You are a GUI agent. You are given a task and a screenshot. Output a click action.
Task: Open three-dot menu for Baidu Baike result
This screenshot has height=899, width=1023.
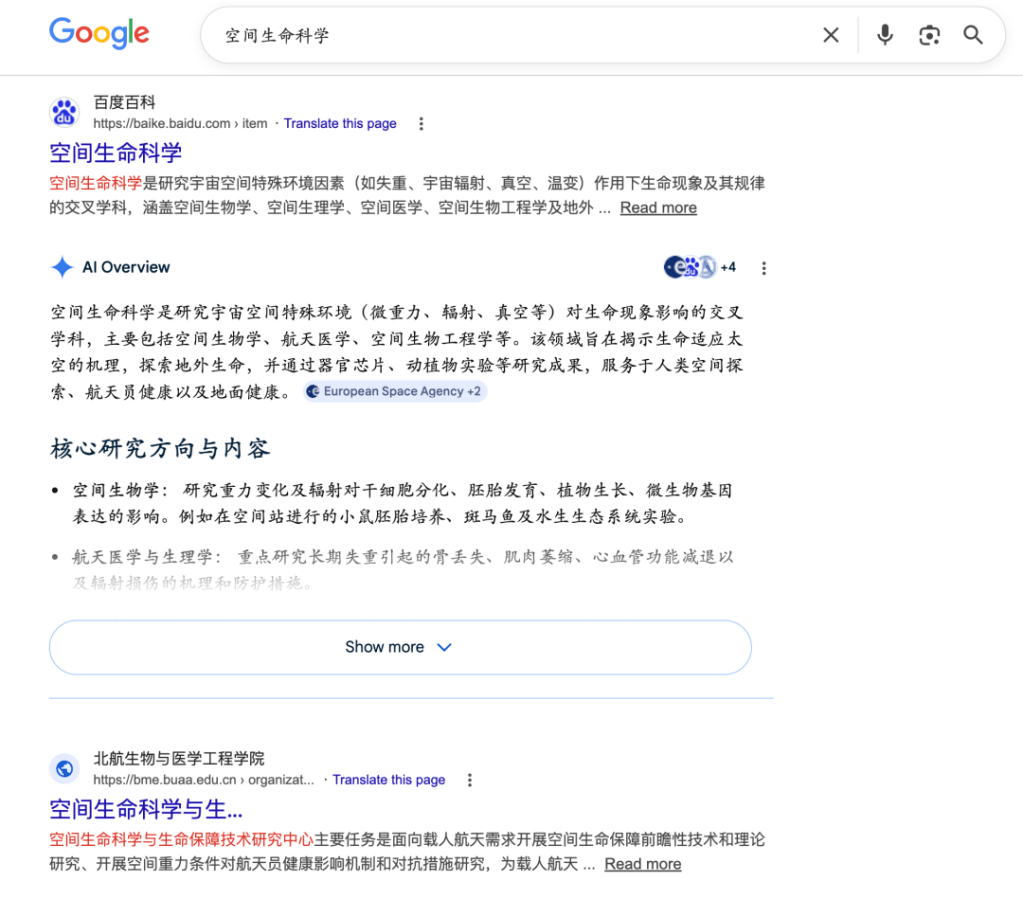click(x=421, y=124)
